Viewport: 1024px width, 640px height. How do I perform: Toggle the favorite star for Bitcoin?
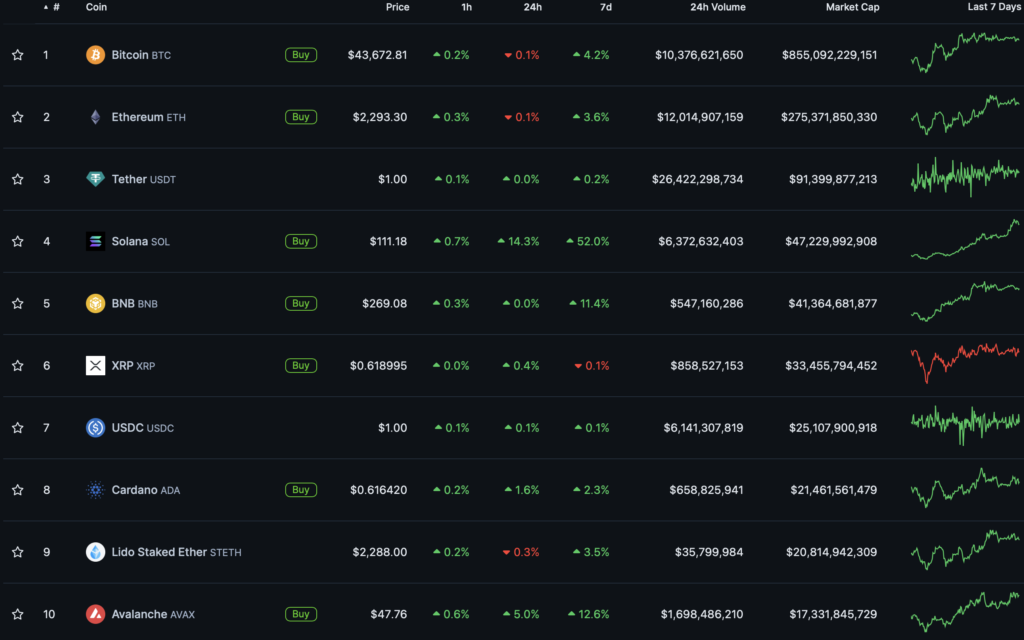click(17, 55)
